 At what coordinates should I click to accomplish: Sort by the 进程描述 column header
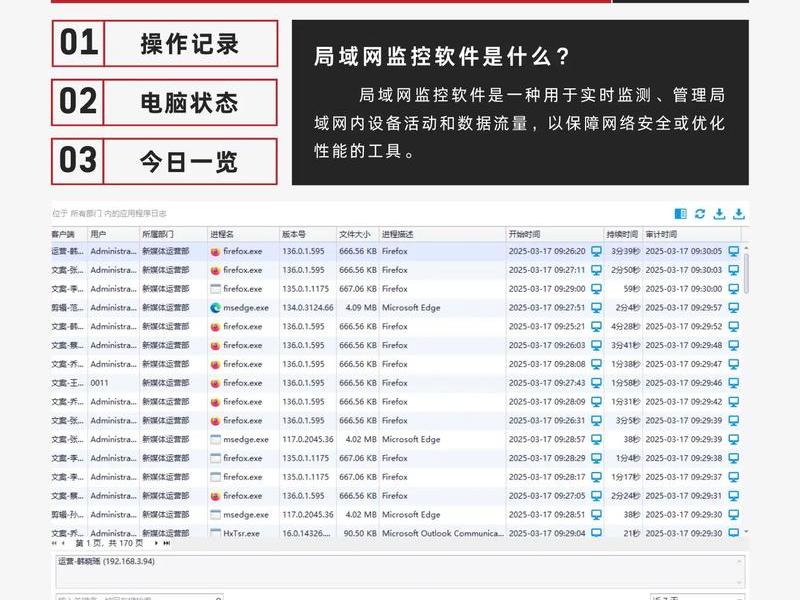pyautogui.click(x=442, y=234)
